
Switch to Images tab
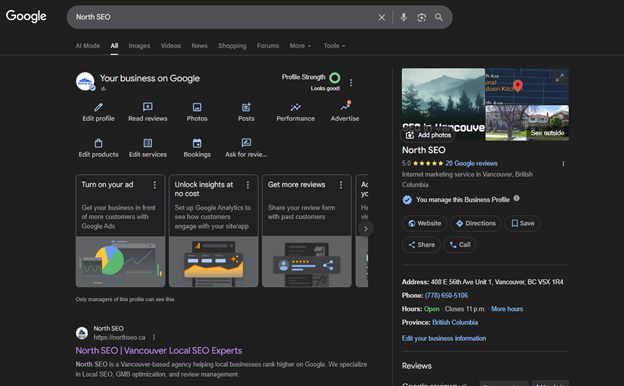pos(139,46)
